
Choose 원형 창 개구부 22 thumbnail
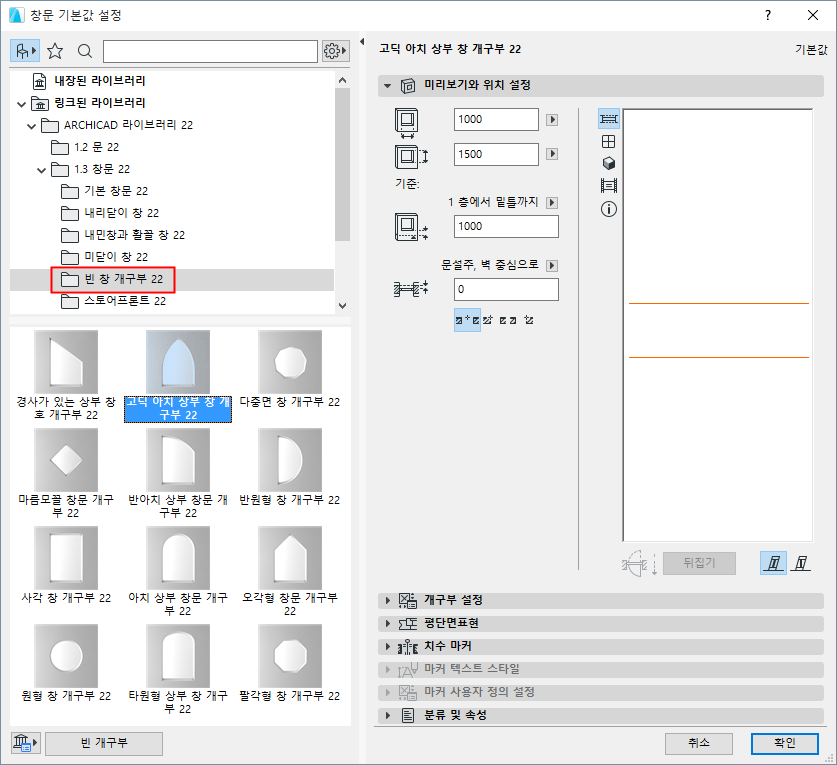(x=66, y=656)
